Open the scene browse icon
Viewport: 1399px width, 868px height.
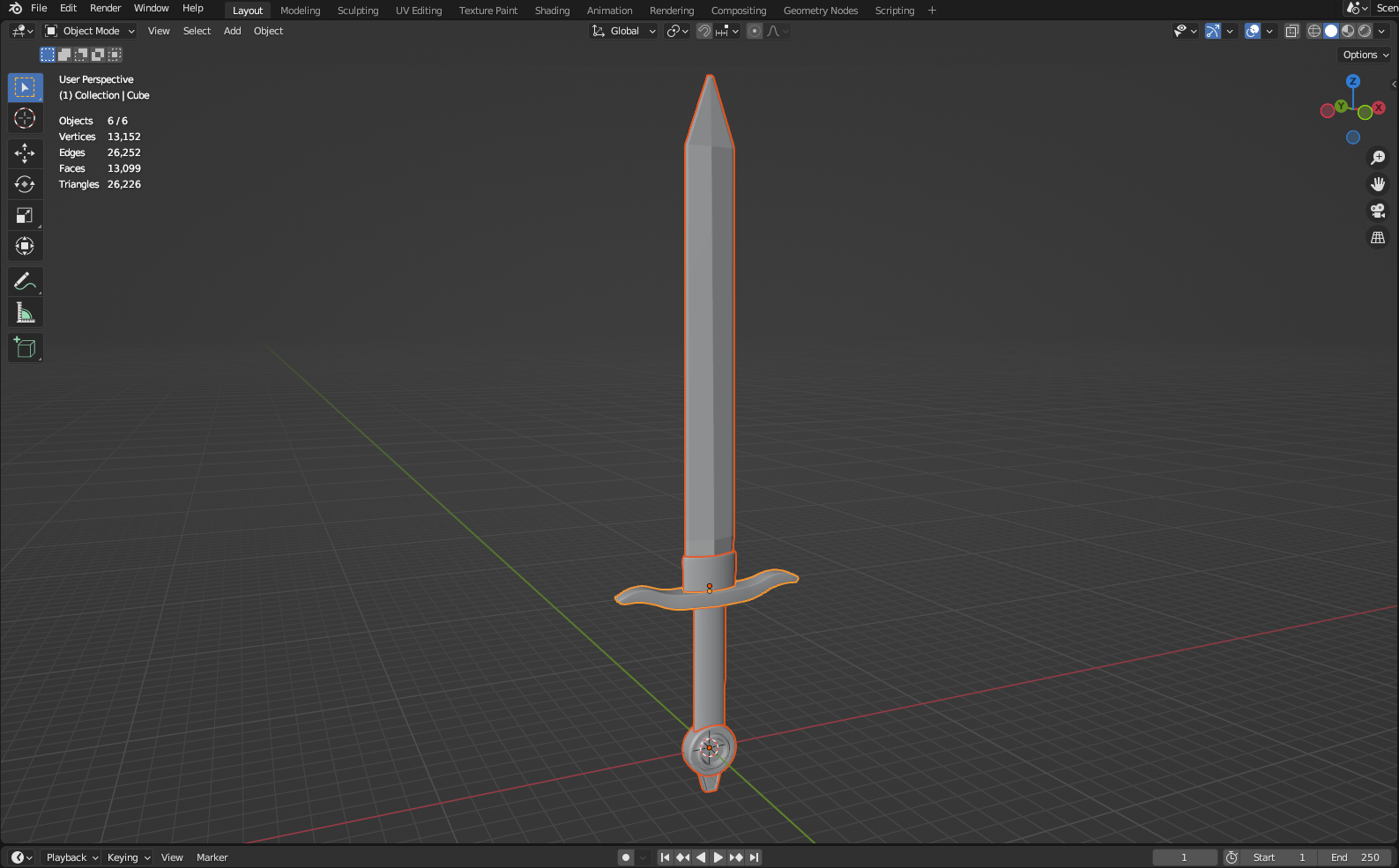click(1356, 9)
